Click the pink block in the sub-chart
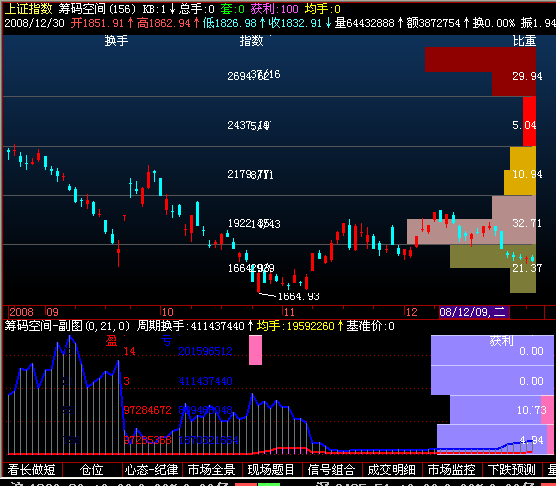This screenshot has width=556, height=486. [x=255, y=350]
